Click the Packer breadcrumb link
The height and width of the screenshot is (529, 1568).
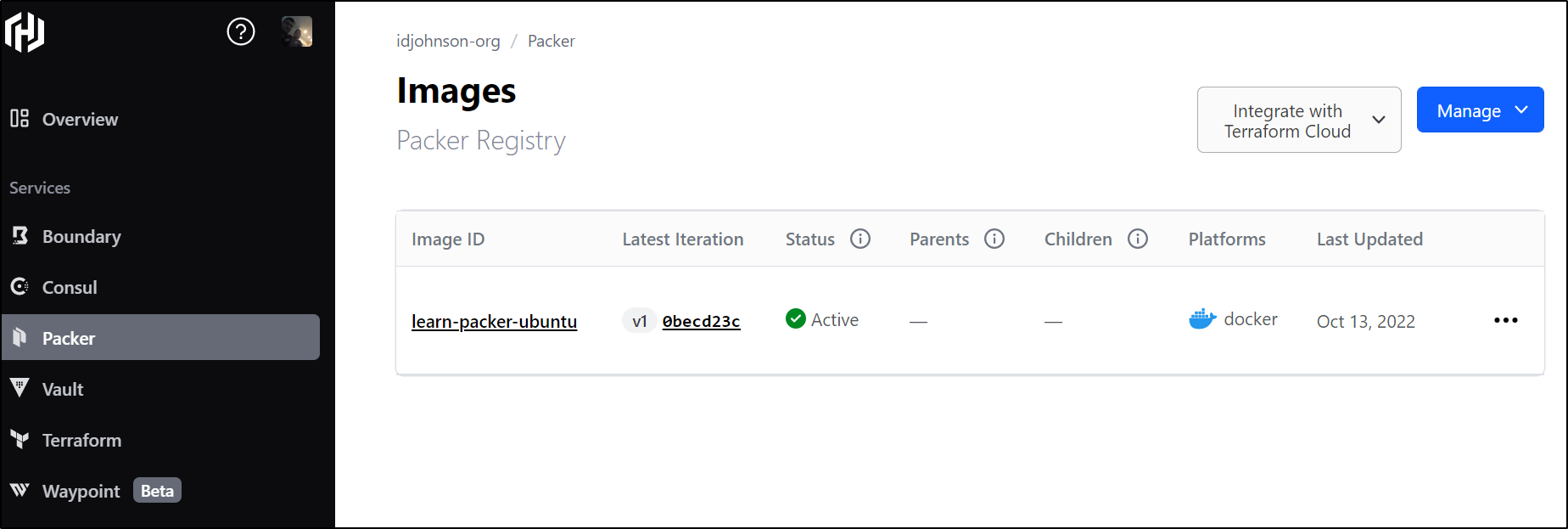pyautogui.click(x=552, y=41)
